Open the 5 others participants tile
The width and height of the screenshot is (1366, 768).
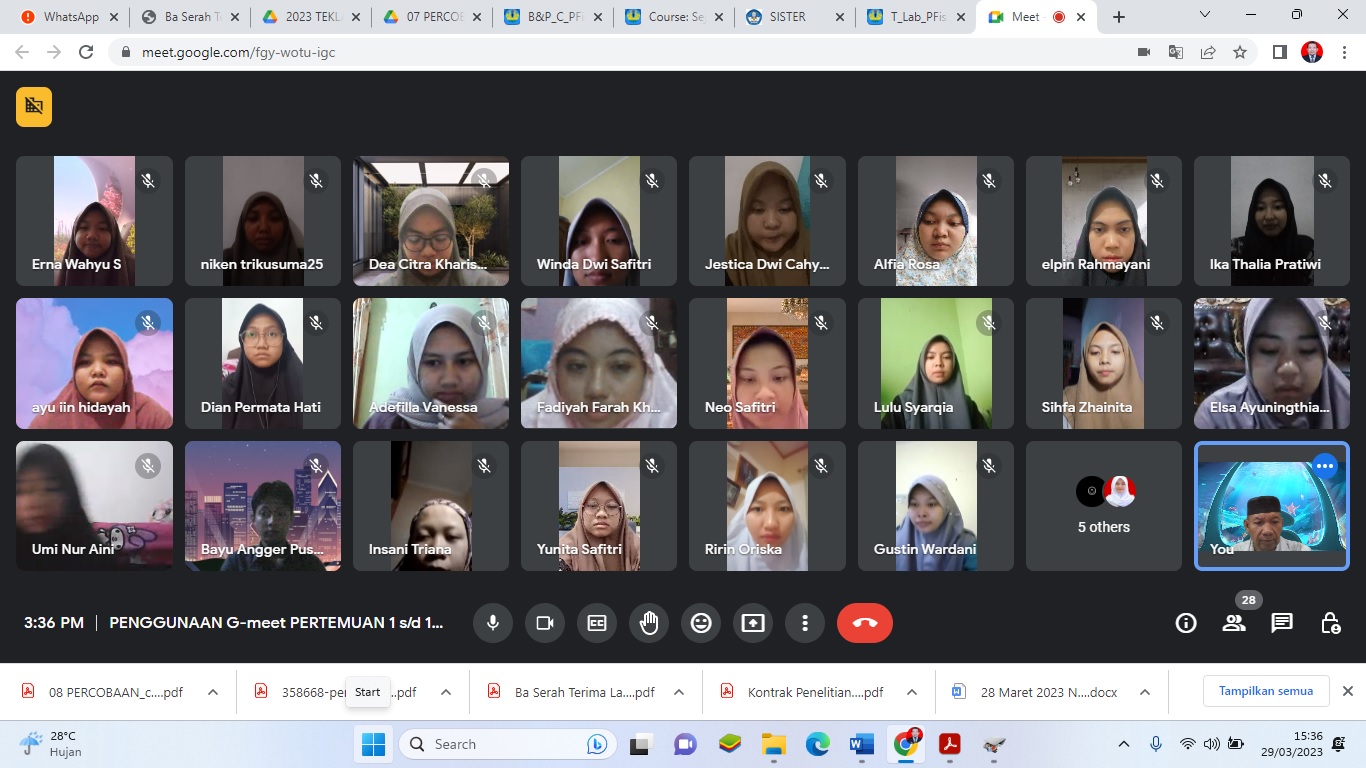[x=1104, y=506]
